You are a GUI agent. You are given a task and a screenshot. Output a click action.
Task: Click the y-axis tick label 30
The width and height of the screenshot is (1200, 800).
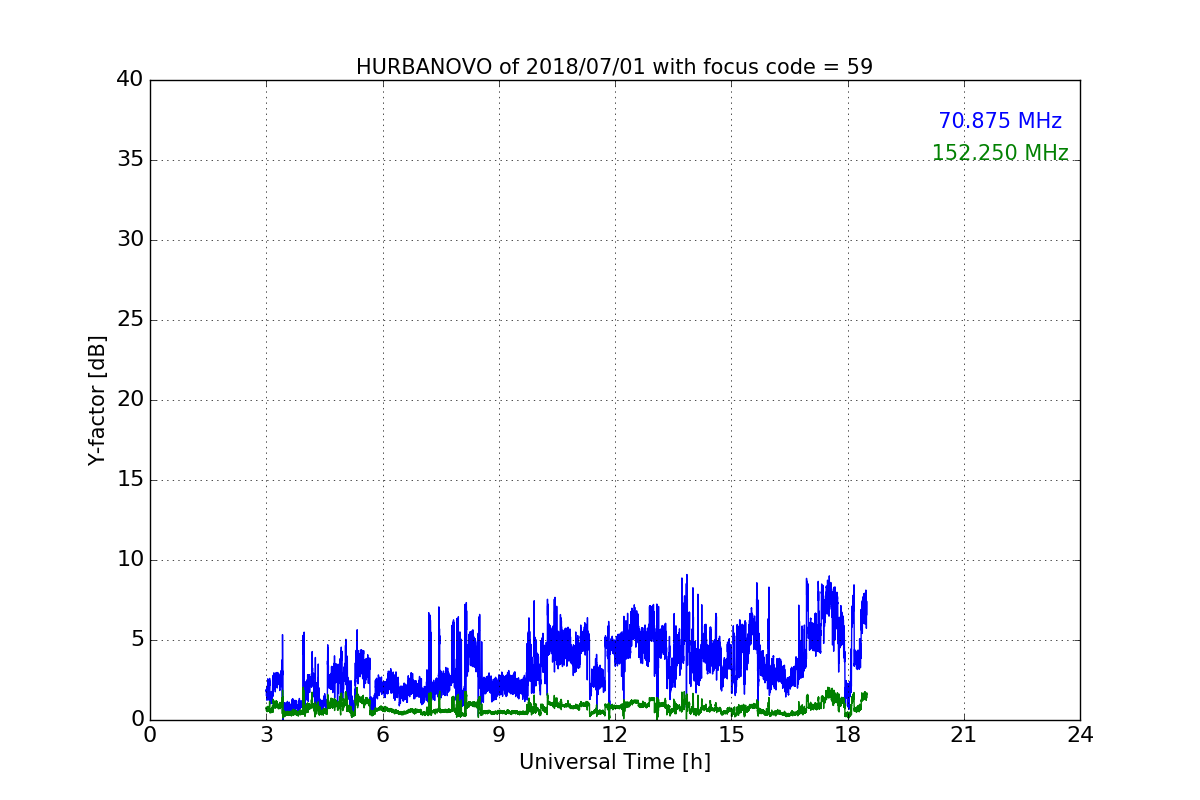point(130,240)
